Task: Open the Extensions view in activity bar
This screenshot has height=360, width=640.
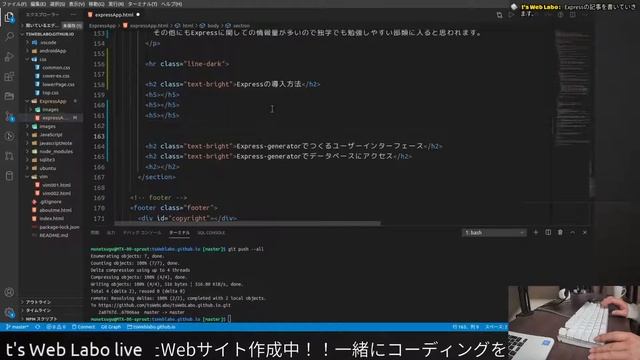Action: tap(9, 76)
